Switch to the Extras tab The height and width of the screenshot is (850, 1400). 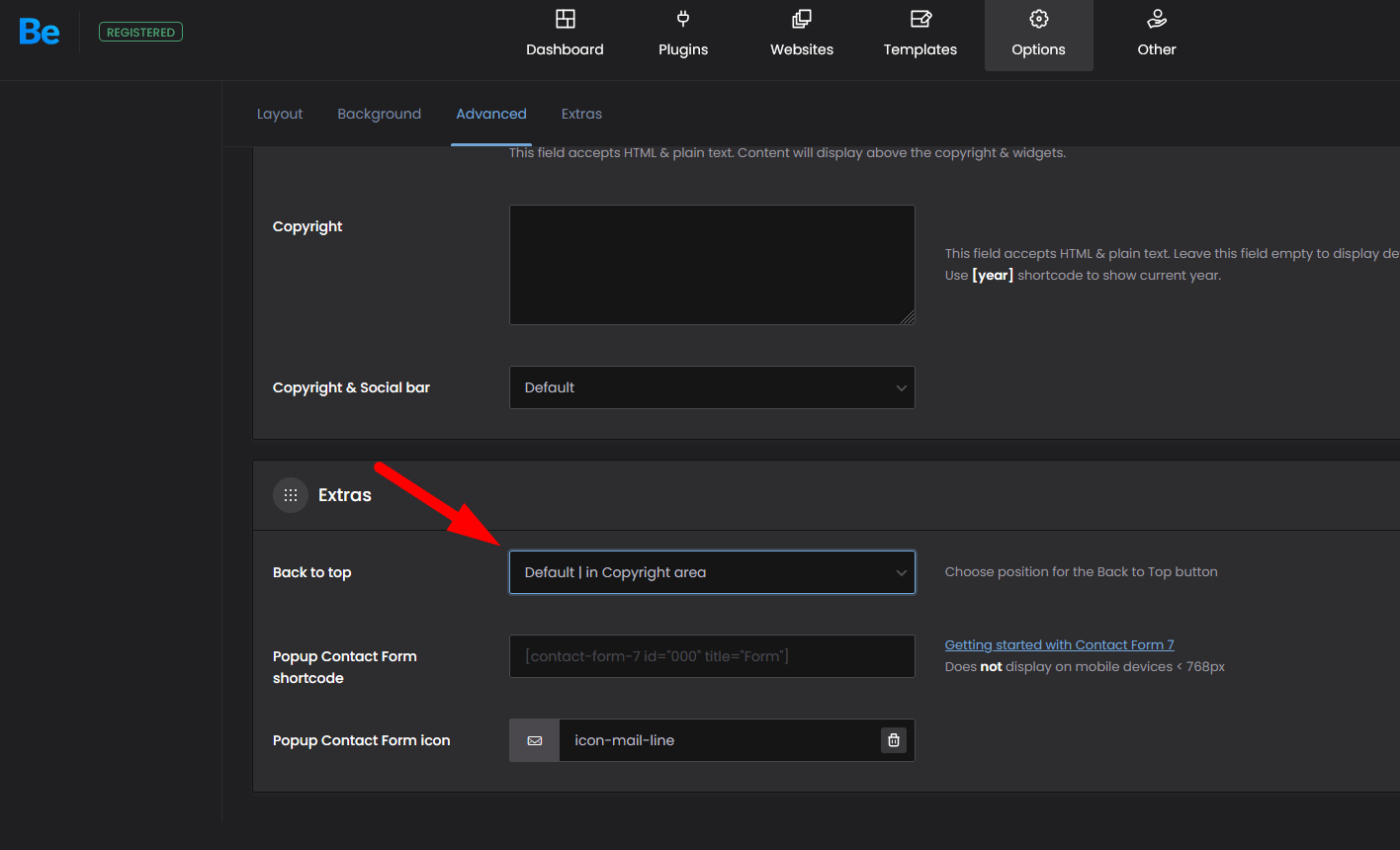581,114
